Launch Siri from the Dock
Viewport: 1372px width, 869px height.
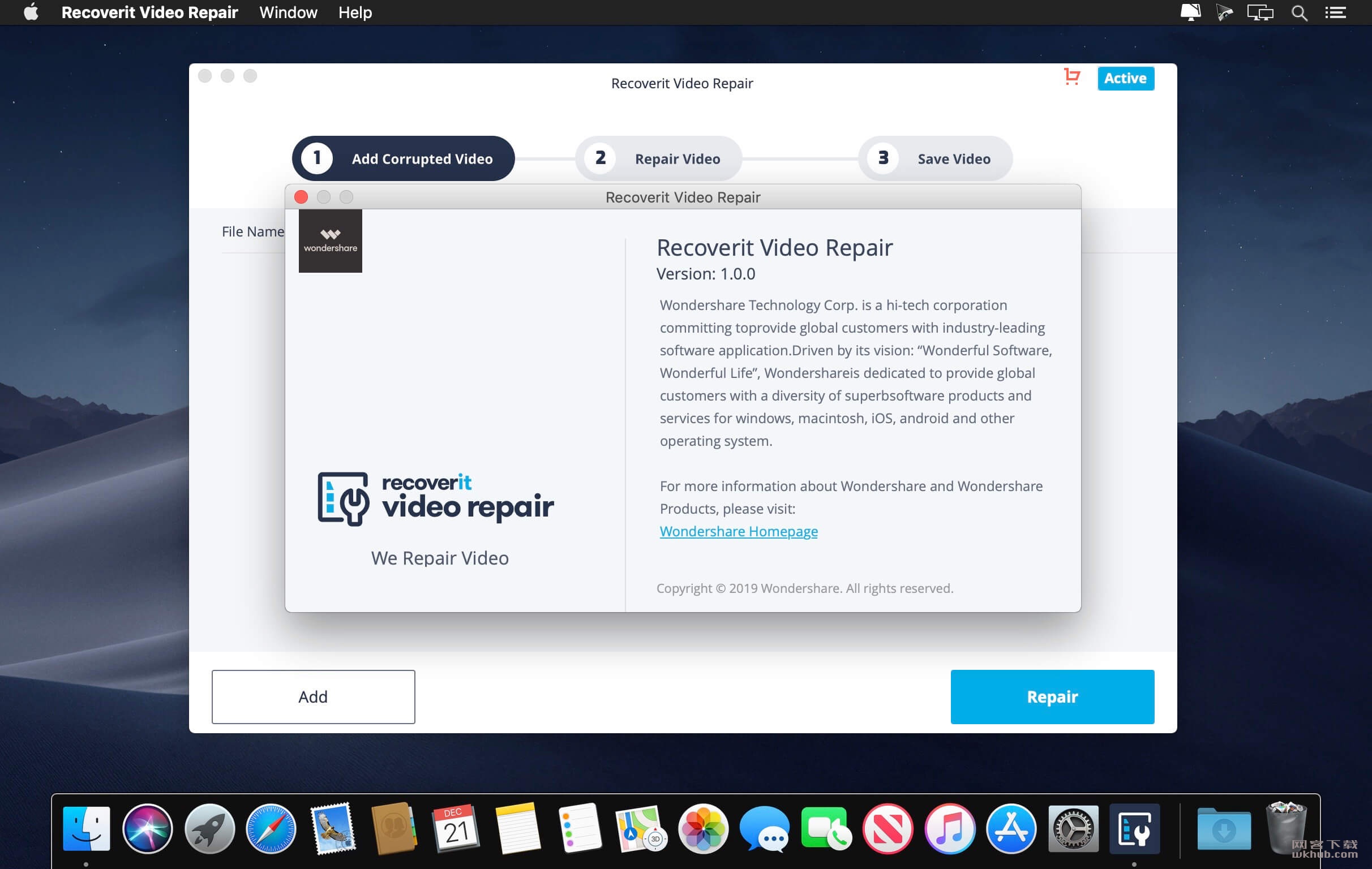pos(148,829)
